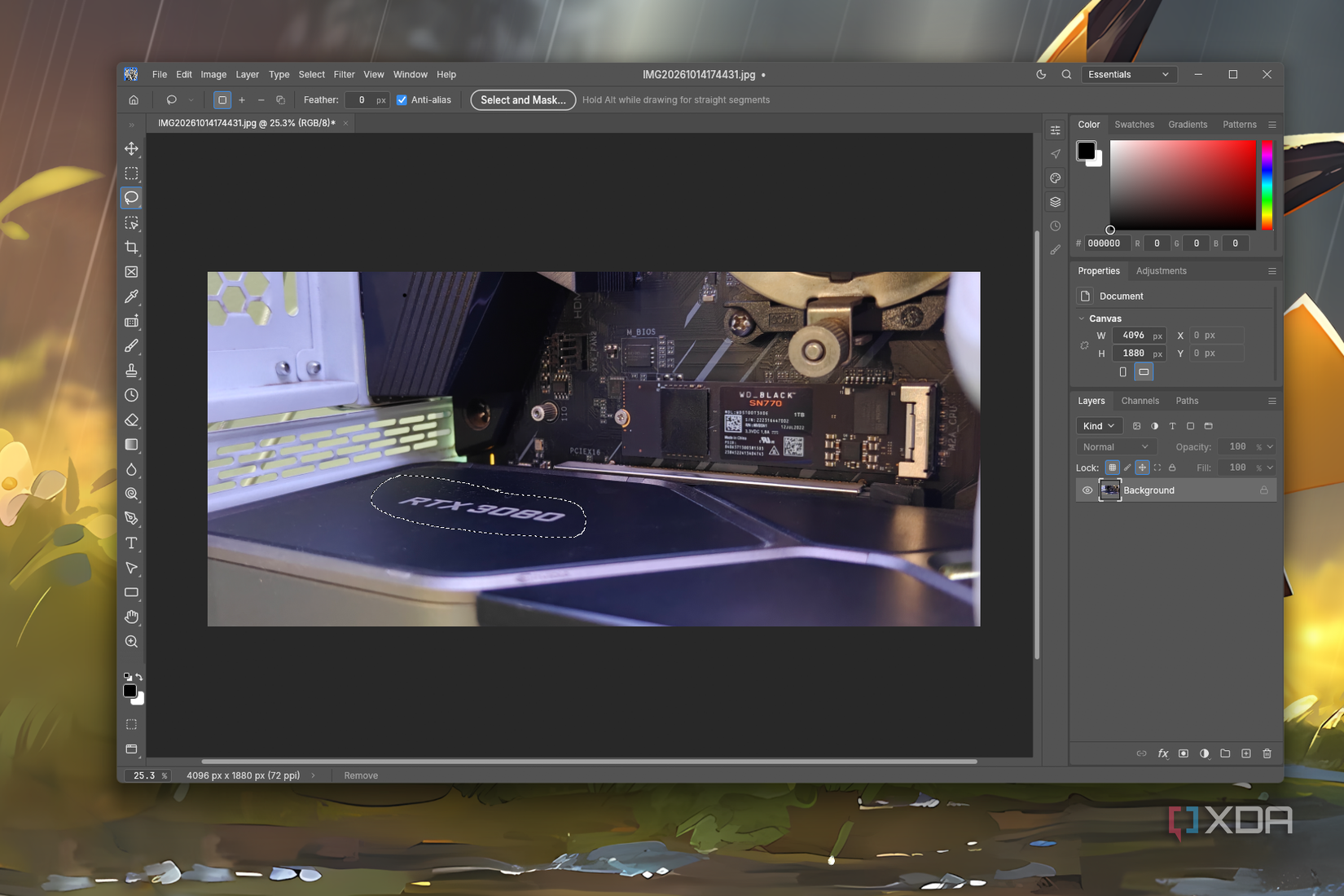The width and height of the screenshot is (1344, 896).
Task: Toggle lock position icon
Action: [x=1142, y=468]
